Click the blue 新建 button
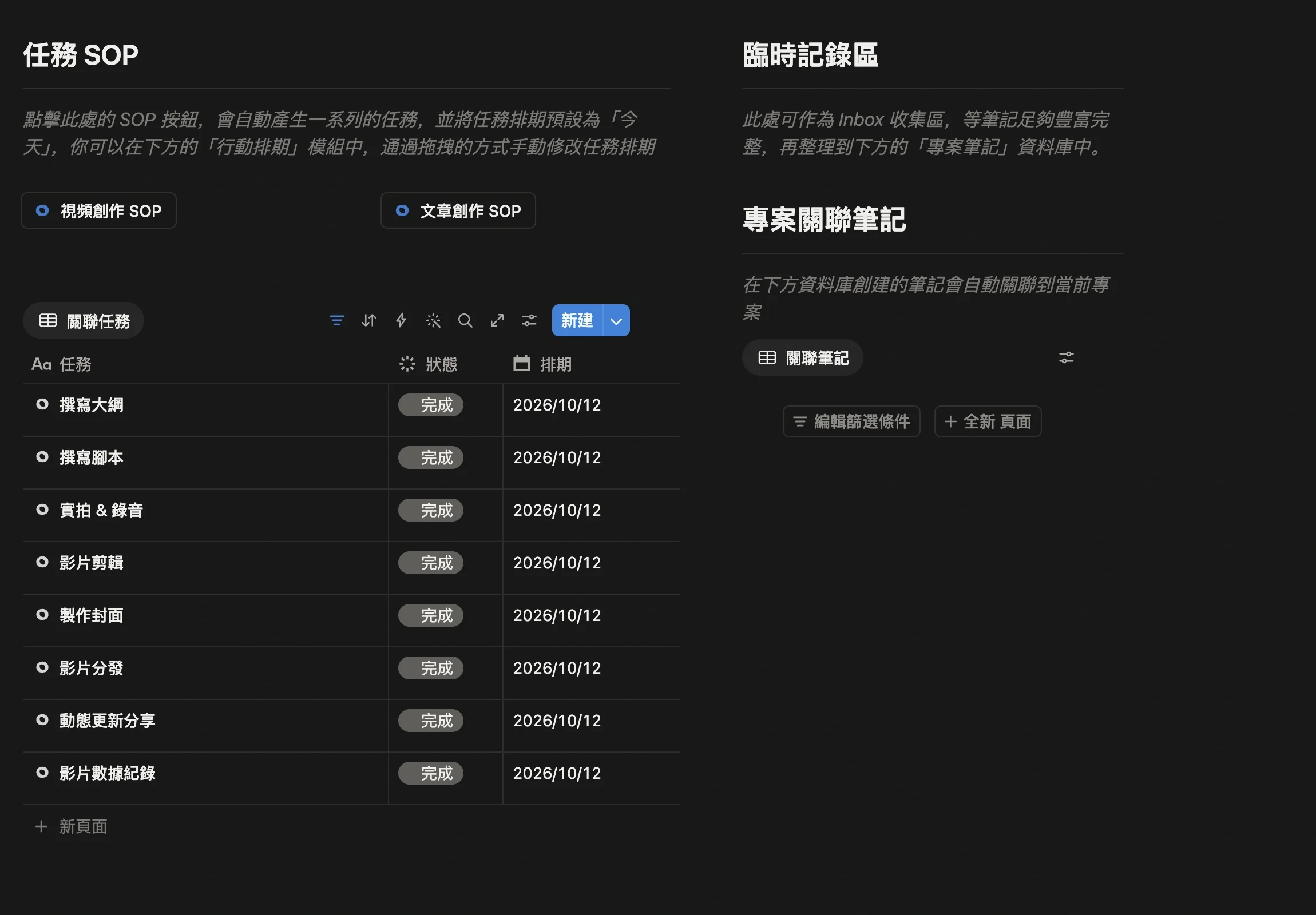 577,320
